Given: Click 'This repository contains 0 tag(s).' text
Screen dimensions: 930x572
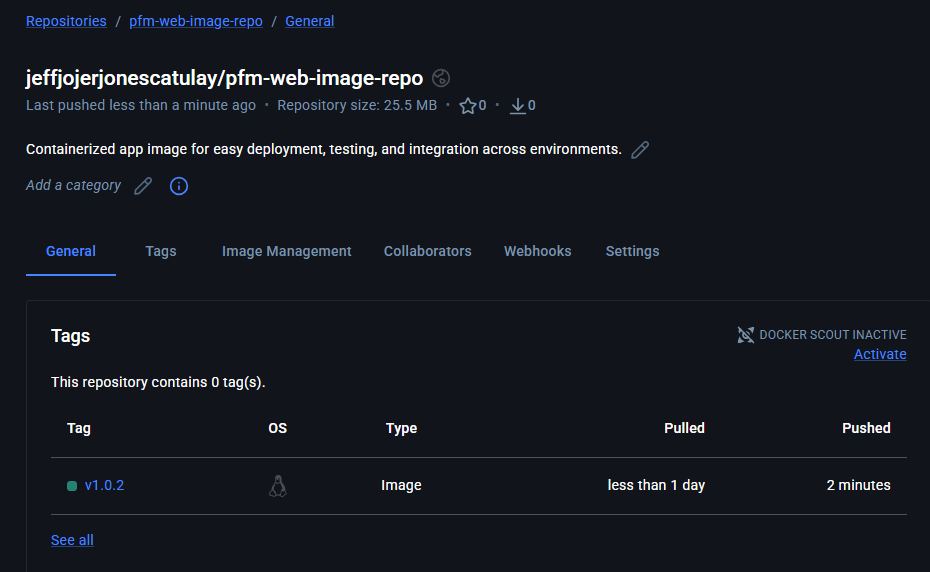Looking at the screenshot, I should click(158, 382).
